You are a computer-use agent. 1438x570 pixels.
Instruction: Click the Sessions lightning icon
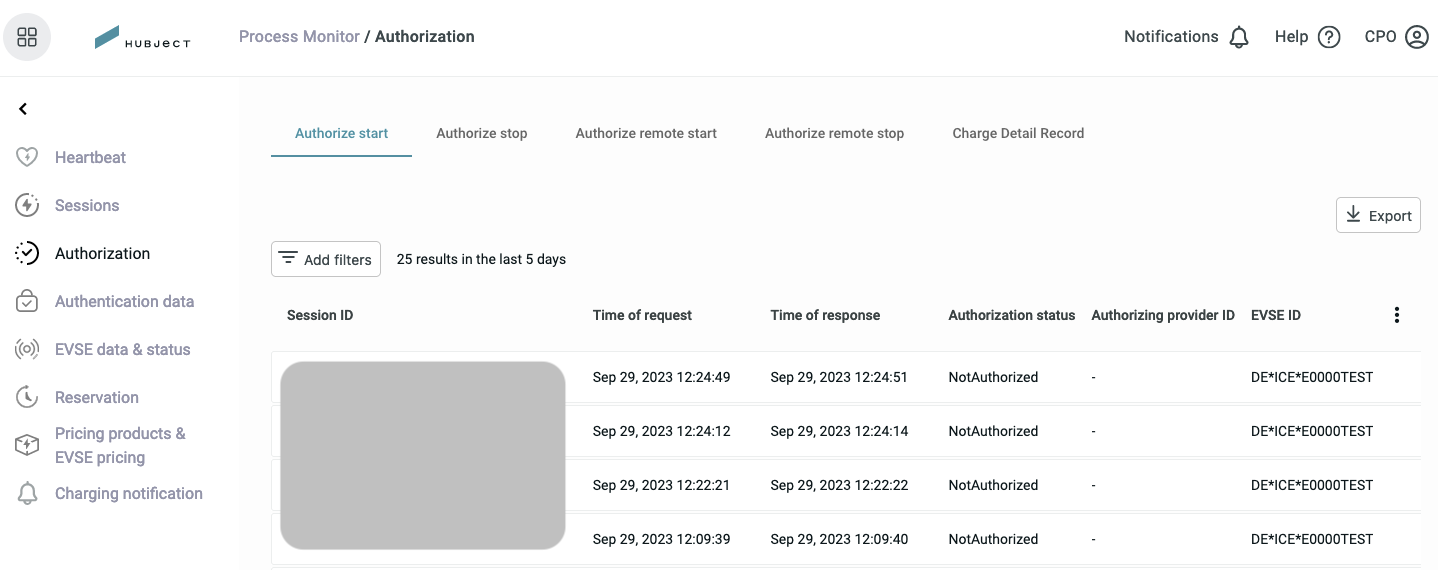27,205
